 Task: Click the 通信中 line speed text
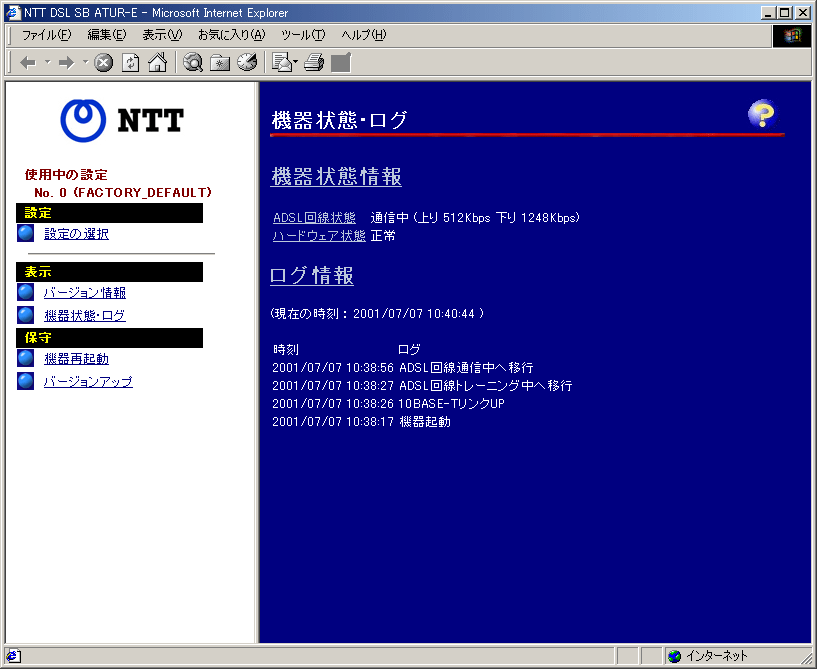pos(475,218)
